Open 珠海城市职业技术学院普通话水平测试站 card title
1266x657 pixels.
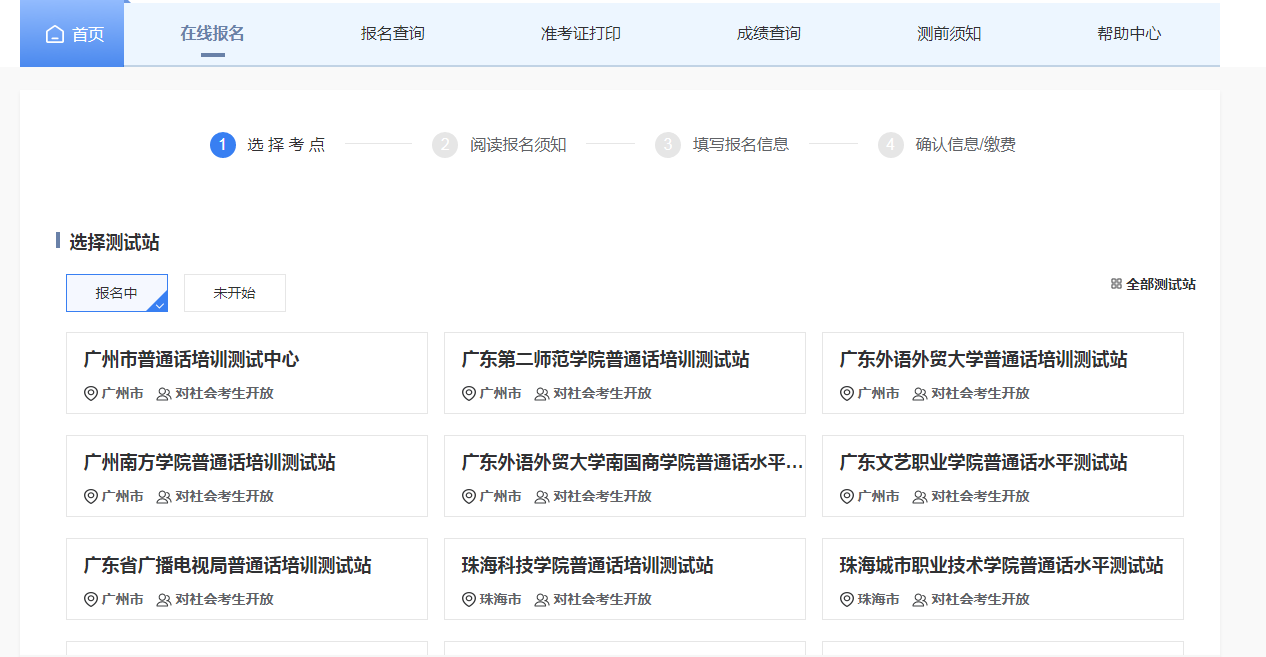[1002, 566]
